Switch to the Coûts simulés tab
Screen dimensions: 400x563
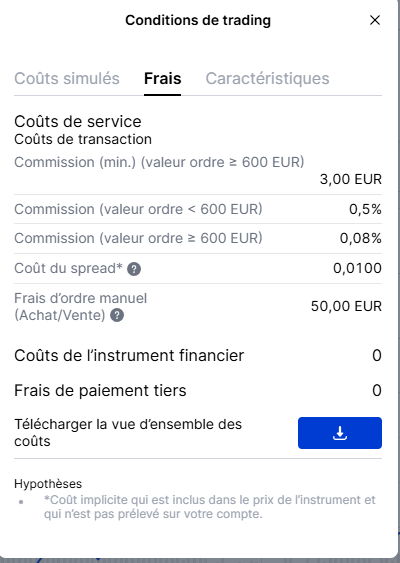click(67, 79)
